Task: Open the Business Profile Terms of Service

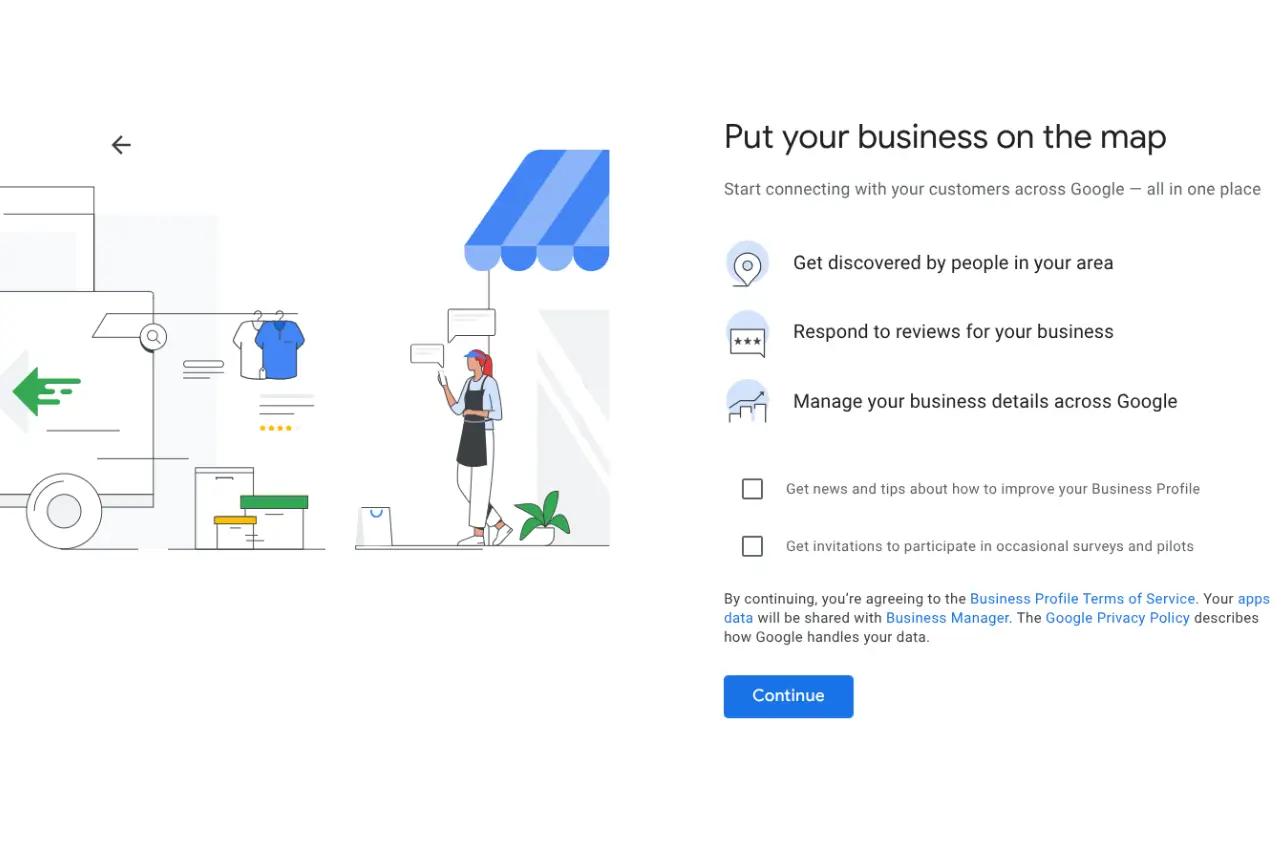Action: click(x=1082, y=599)
